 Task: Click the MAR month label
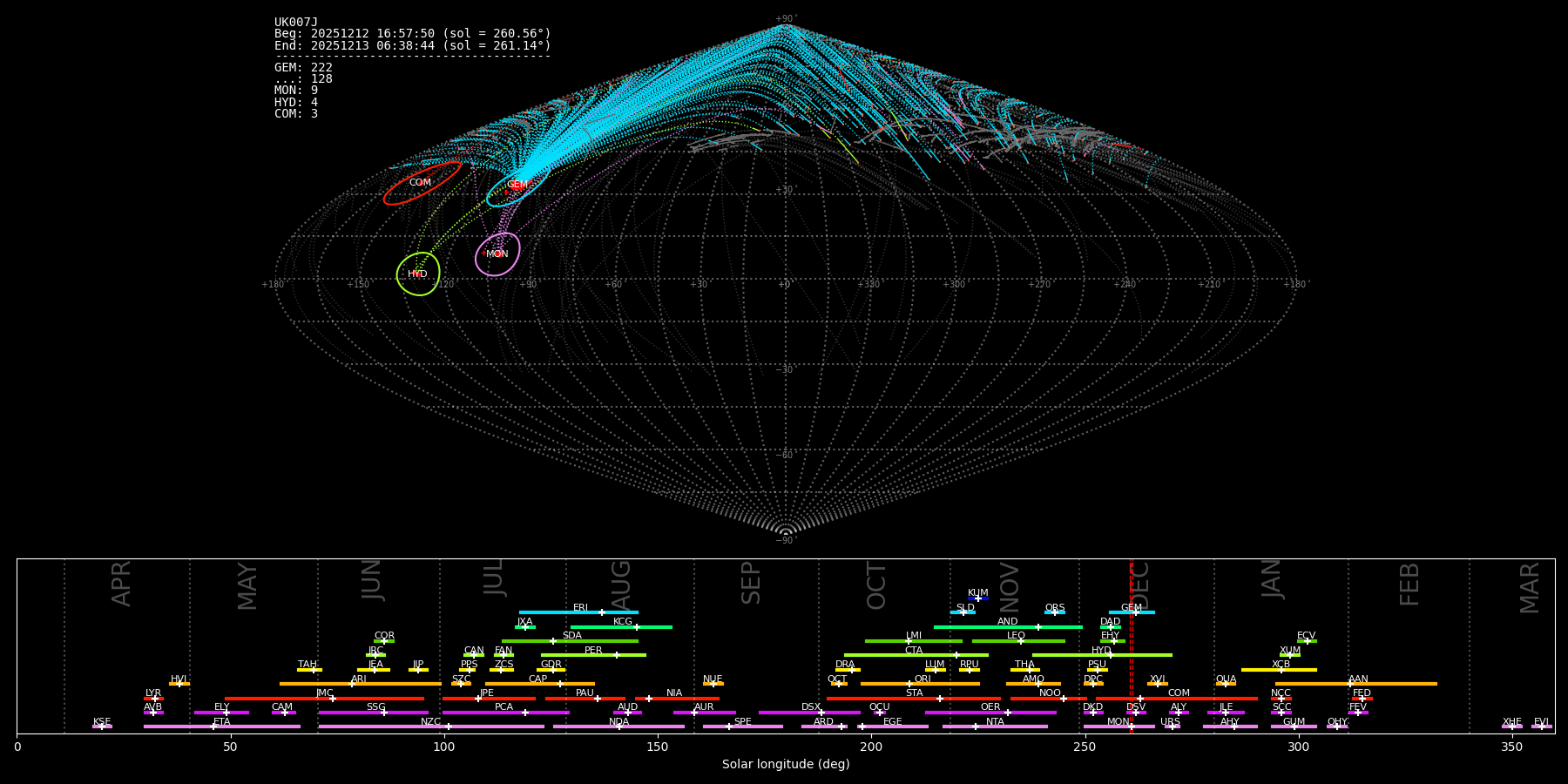1530,588
